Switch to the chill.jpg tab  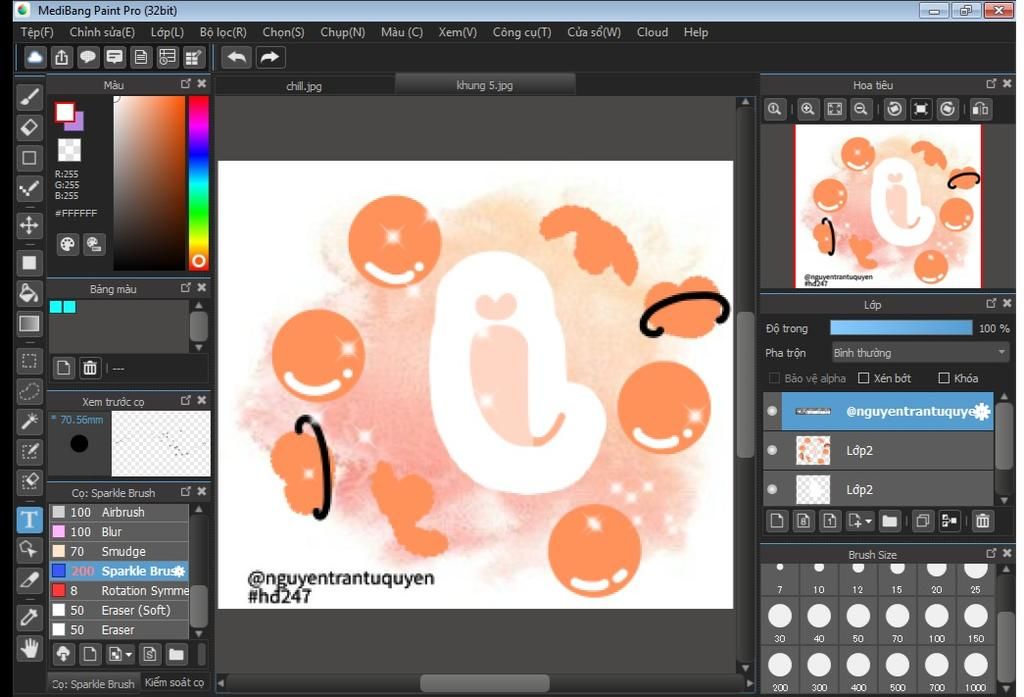point(304,86)
